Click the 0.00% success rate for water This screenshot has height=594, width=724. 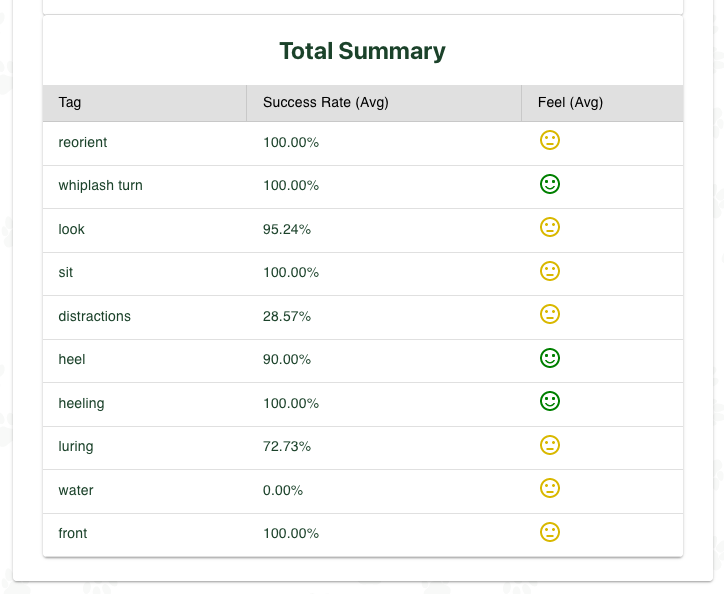[283, 490]
